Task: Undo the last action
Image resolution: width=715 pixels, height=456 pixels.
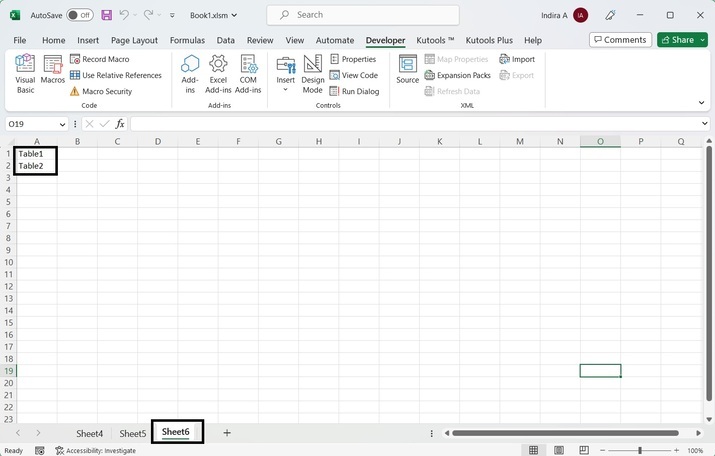Action: click(x=124, y=15)
